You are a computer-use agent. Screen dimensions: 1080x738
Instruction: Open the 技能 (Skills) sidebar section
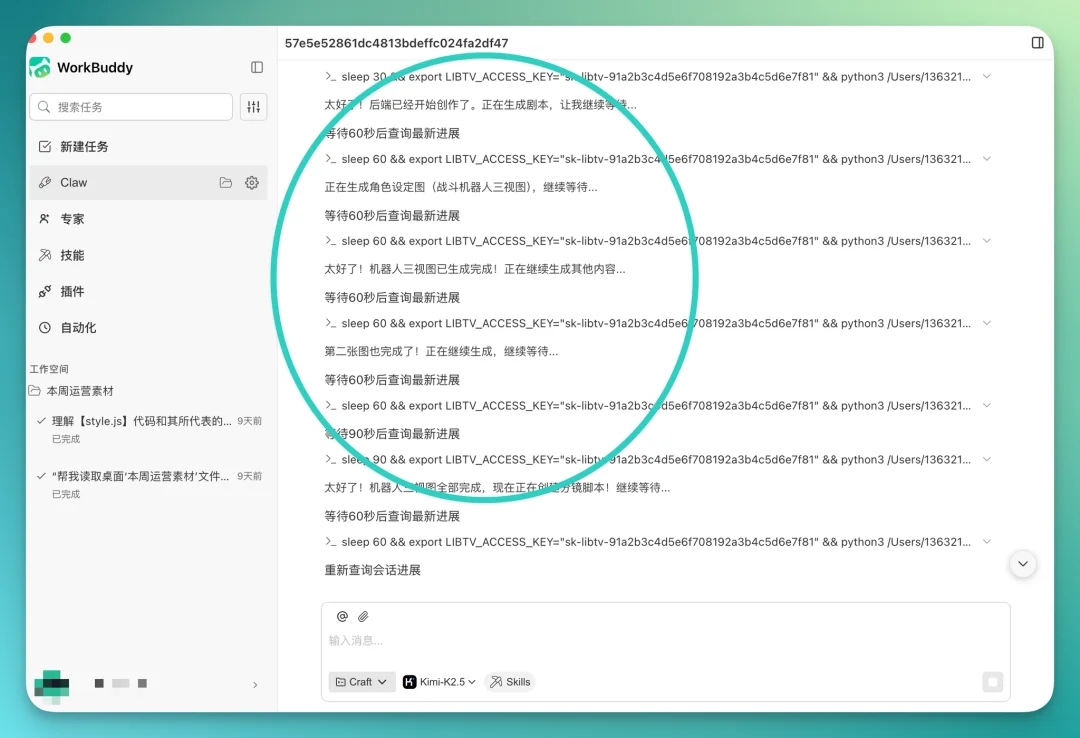[x=72, y=255]
